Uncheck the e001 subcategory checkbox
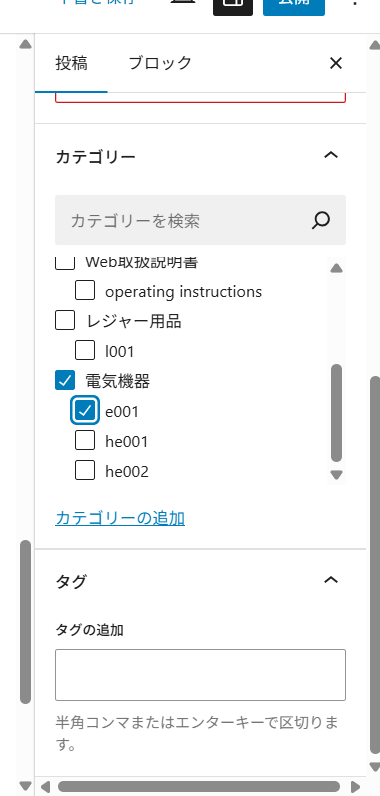 point(85,411)
